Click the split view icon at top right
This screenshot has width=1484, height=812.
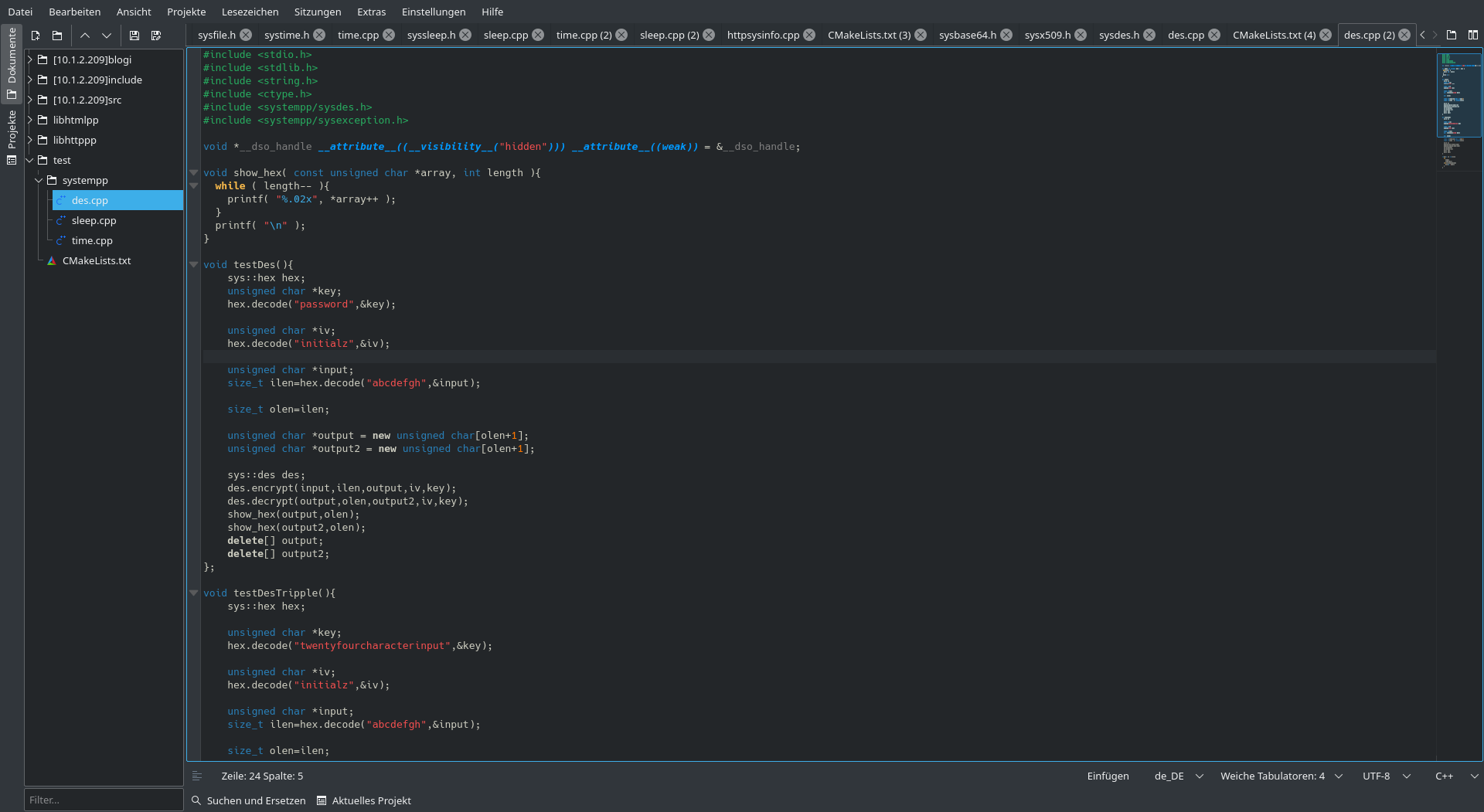coord(1473,35)
